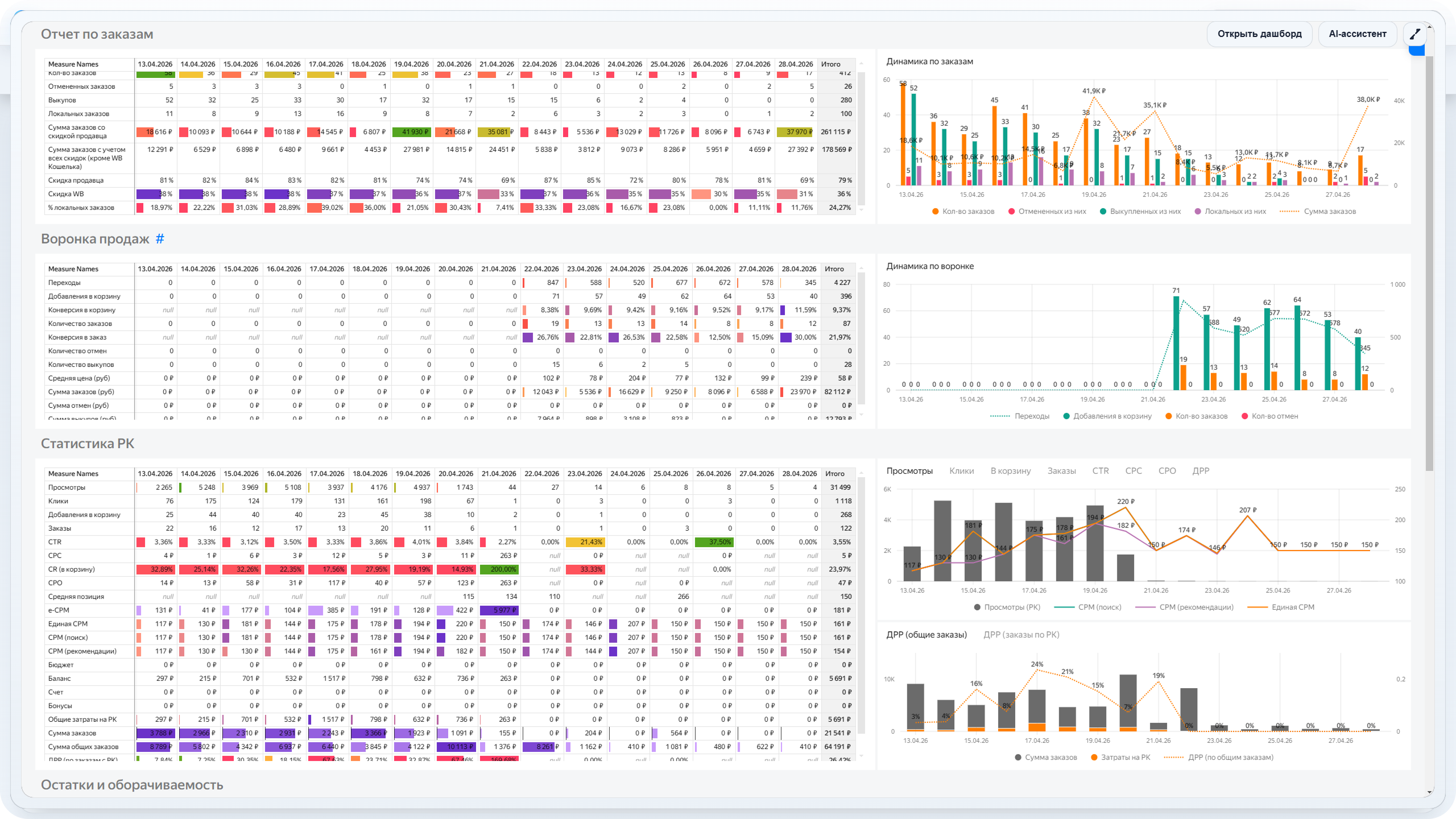Viewport: 1456px width, 819px height.
Task: Click the orange Кол-во заказов legend marker
Action: point(935,212)
